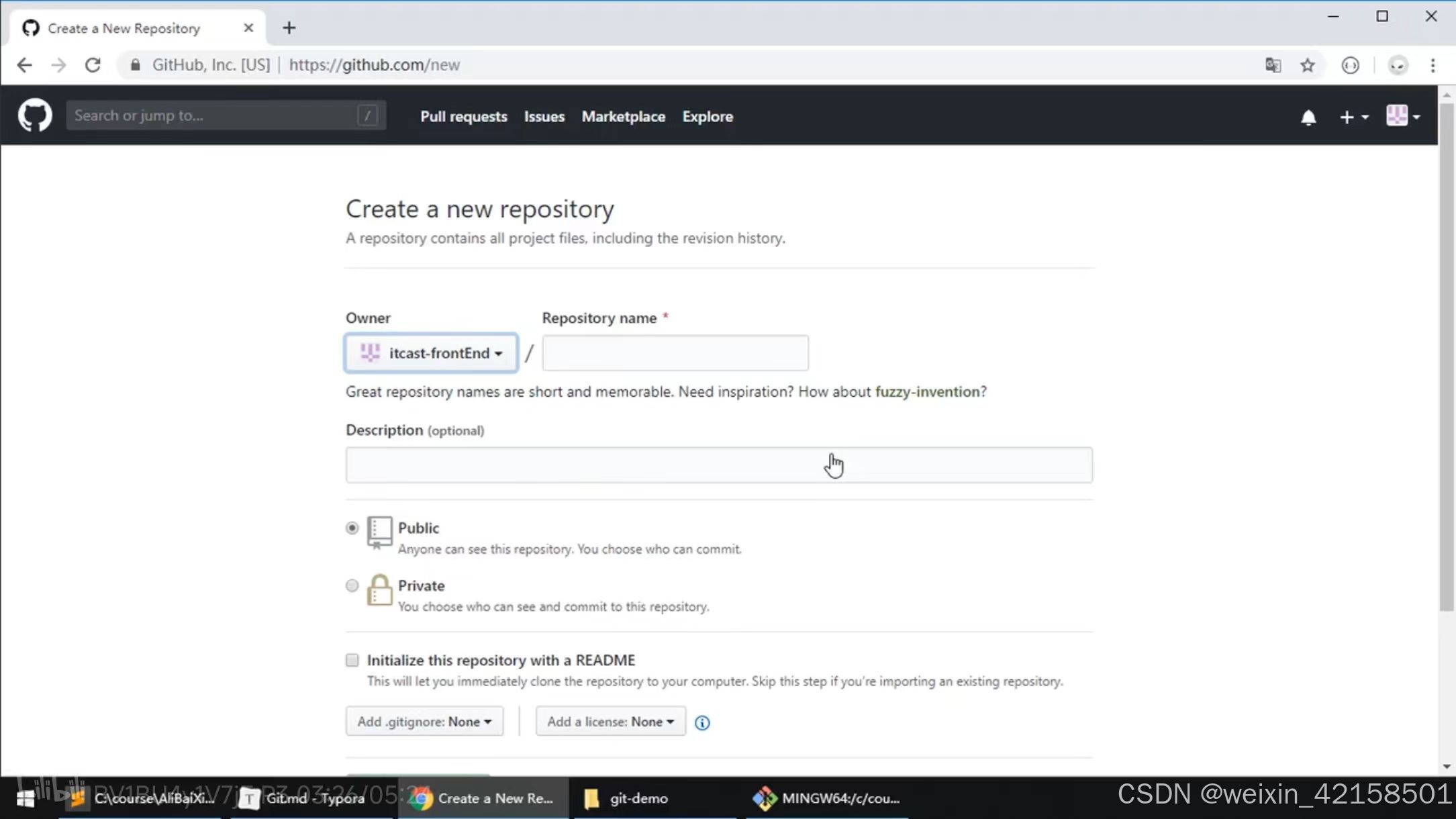1456x819 pixels.
Task: Reload the page
Action: [x=93, y=65]
